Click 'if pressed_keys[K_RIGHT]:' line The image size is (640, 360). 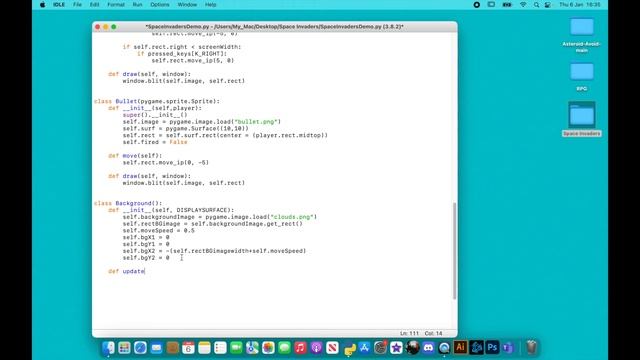(x=182, y=53)
